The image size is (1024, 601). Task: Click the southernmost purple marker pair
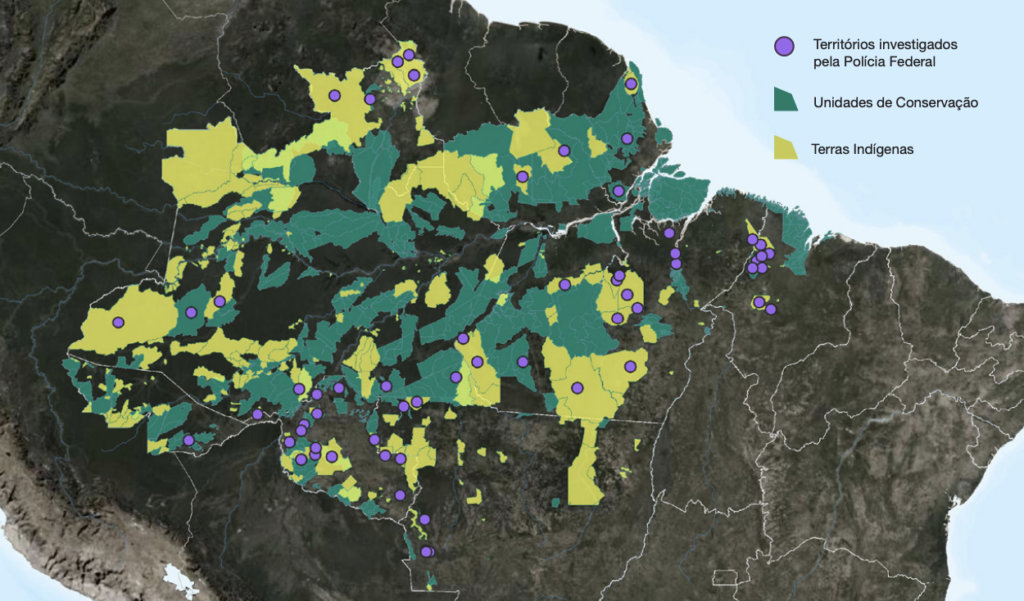[x=427, y=551]
